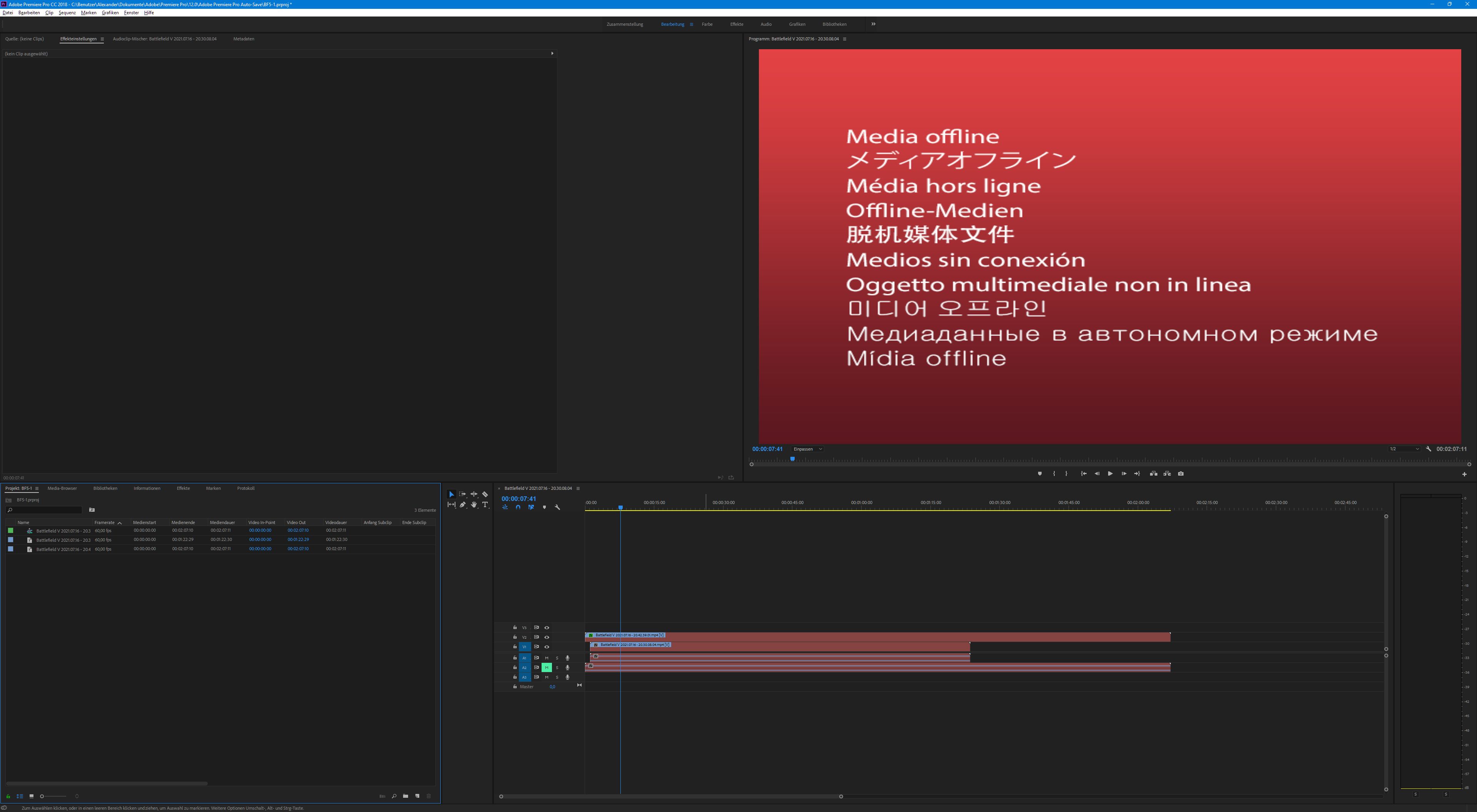Toggle visibility of video track V1

[x=547, y=646]
